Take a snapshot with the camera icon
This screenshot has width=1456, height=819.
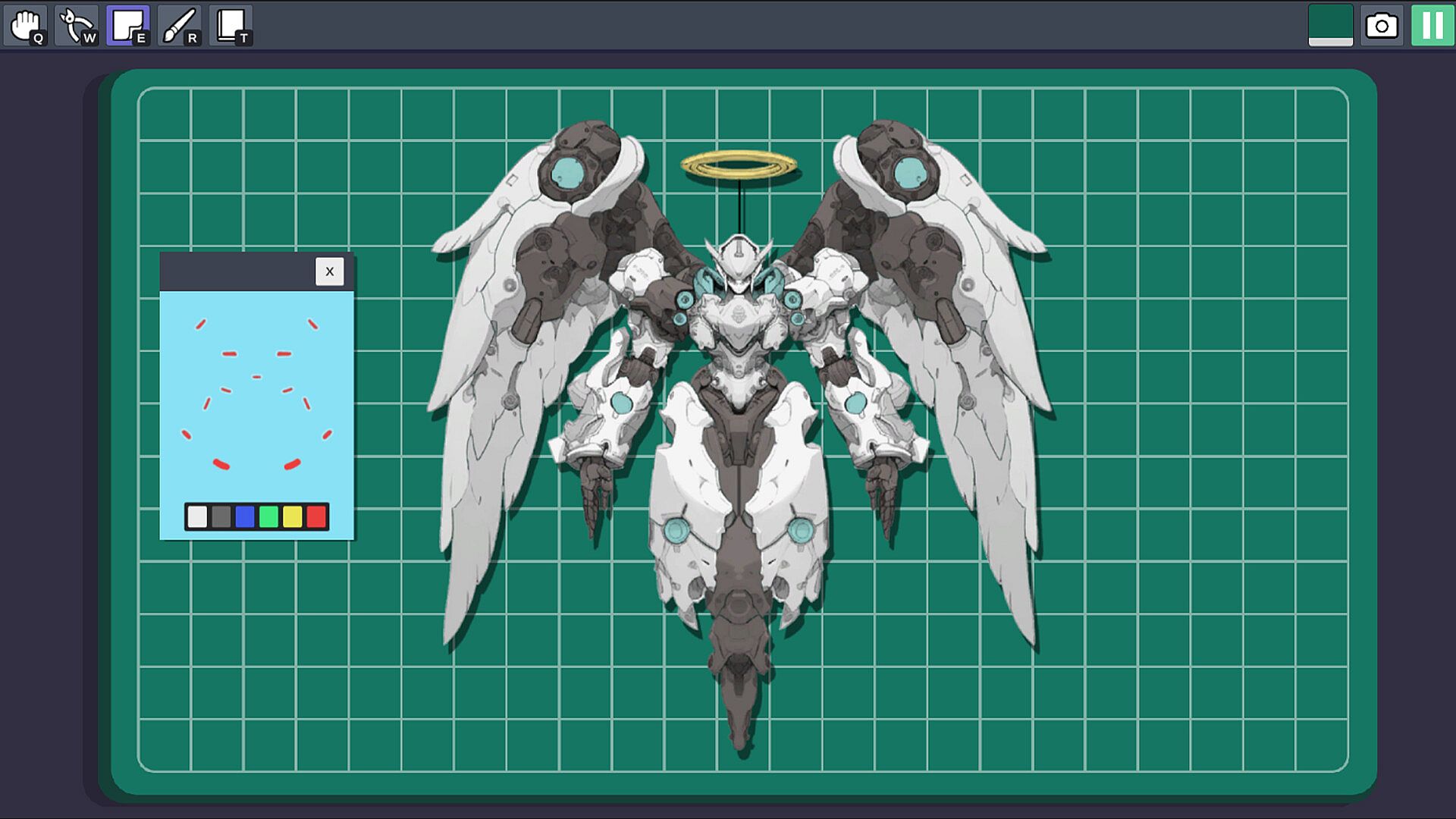(1382, 26)
